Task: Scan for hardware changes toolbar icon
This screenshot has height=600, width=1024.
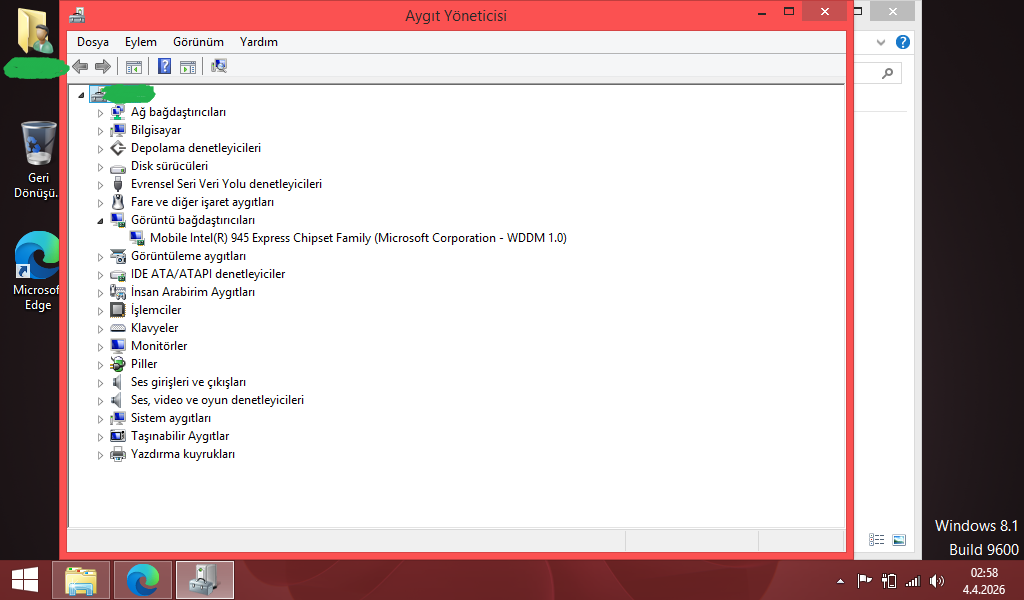Action: [219, 66]
